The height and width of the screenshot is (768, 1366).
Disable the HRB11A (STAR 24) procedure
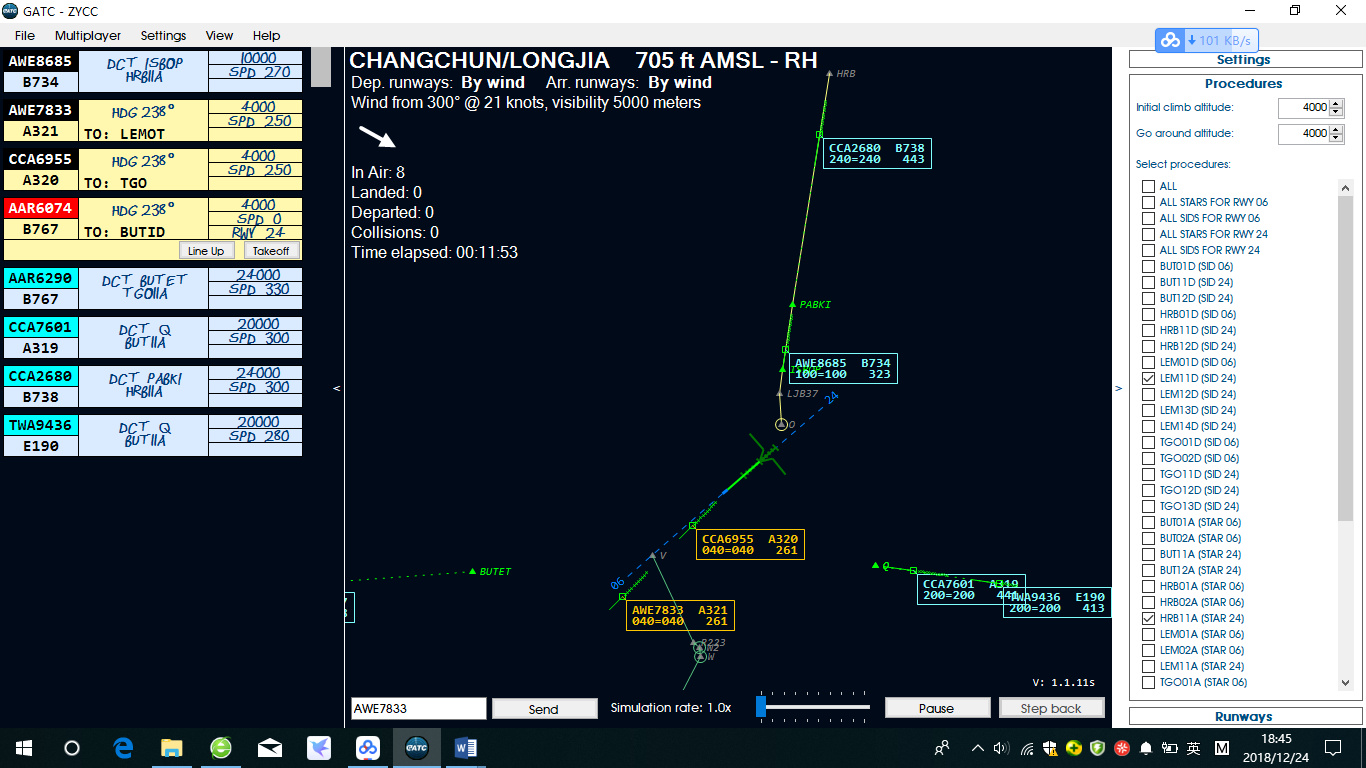(1146, 618)
